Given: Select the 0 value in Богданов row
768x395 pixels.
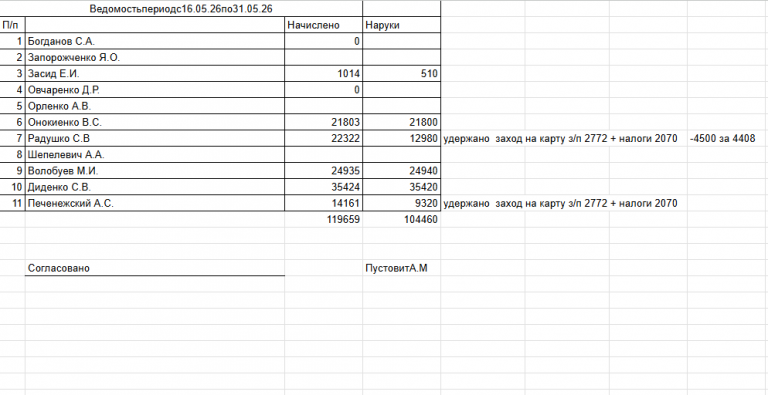Looking at the screenshot, I should tap(323, 41).
